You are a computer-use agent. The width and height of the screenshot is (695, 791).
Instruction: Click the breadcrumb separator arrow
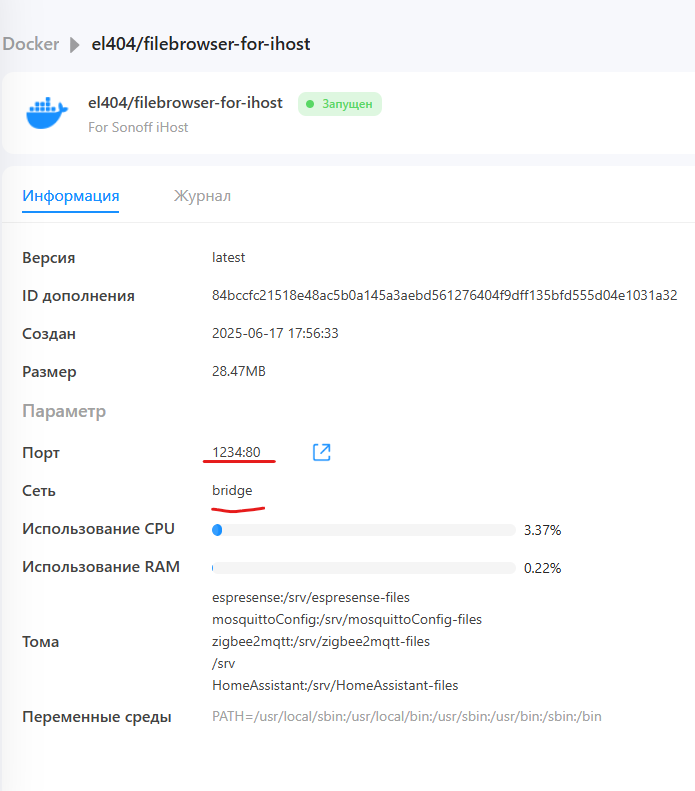tap(75, 44)
